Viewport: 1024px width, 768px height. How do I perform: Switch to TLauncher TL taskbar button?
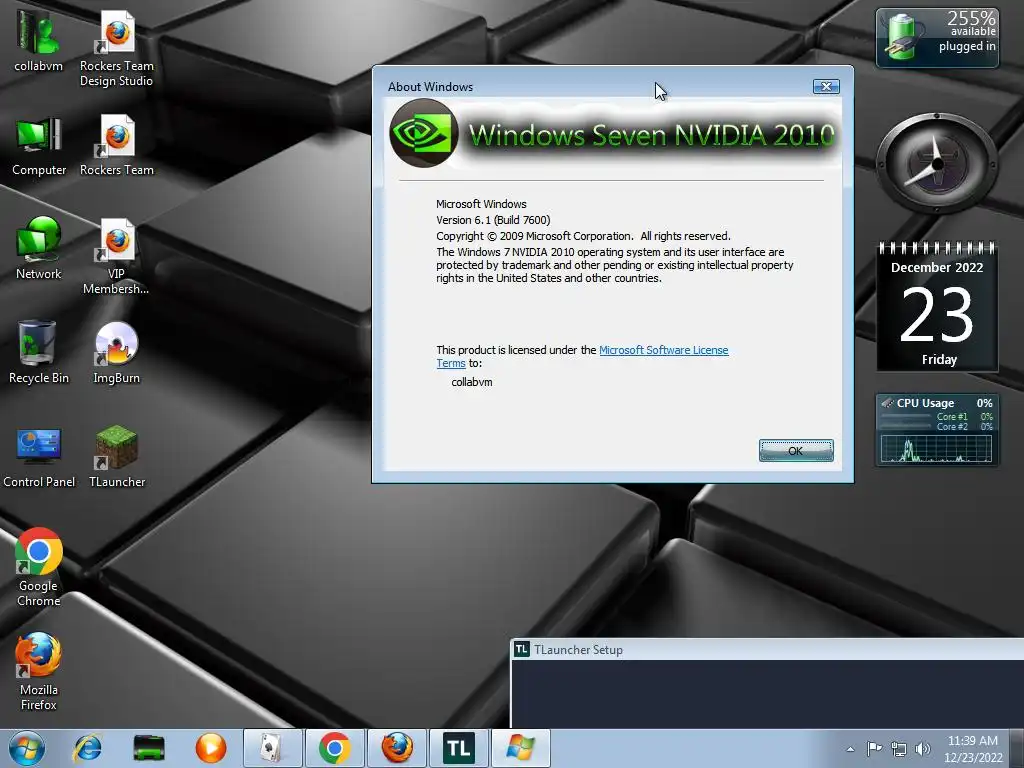click(458, 748)
